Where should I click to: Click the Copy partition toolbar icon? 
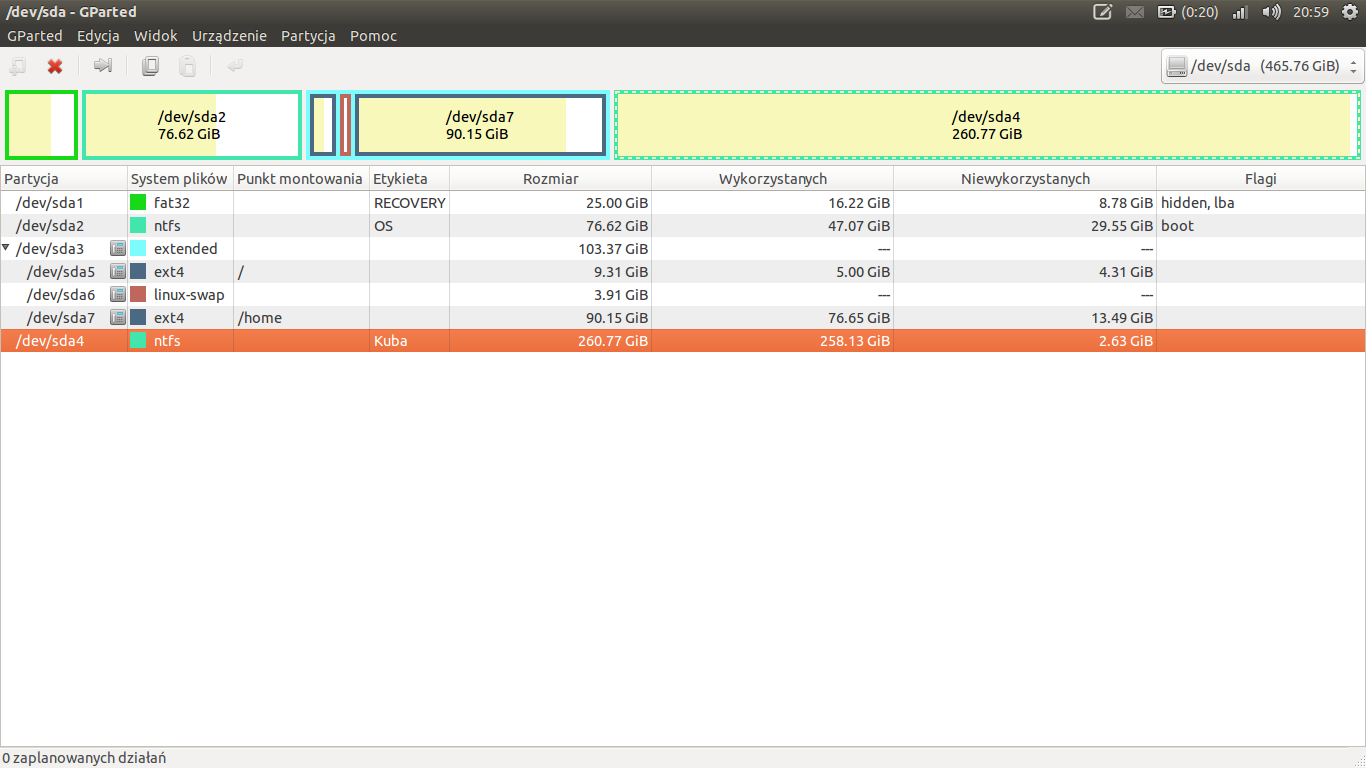(150, 67)
